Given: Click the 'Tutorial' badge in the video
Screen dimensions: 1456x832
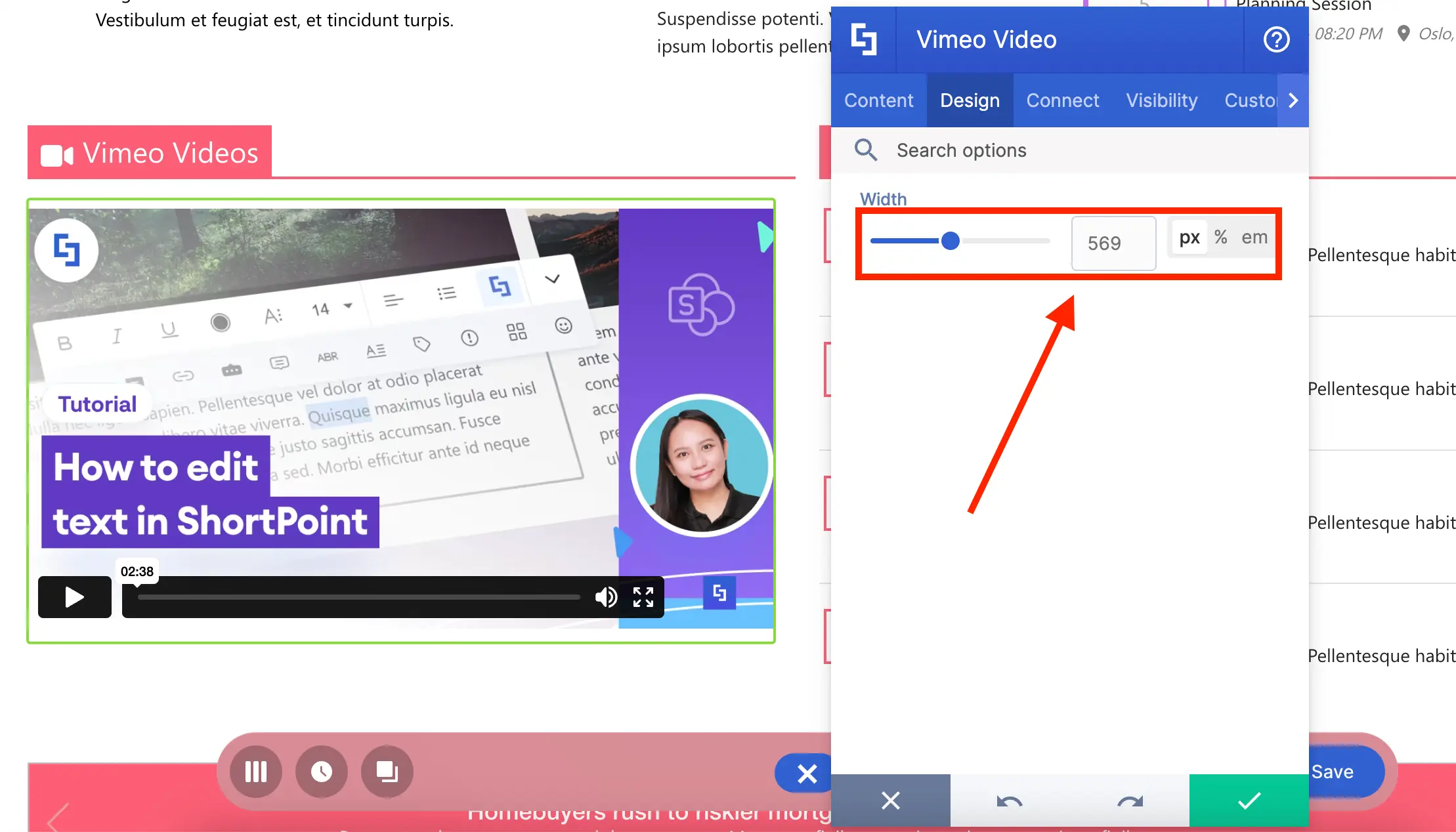Looking at the screenshot, I should click(x=97, y=404).
